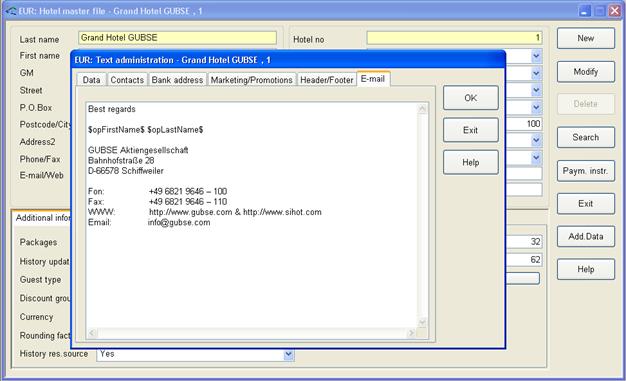The height and width of the screenshot is (381, 626).
Task: Click the 'GUBSE Aktiengesellschaft' line
Action: [x=138, y=150]
